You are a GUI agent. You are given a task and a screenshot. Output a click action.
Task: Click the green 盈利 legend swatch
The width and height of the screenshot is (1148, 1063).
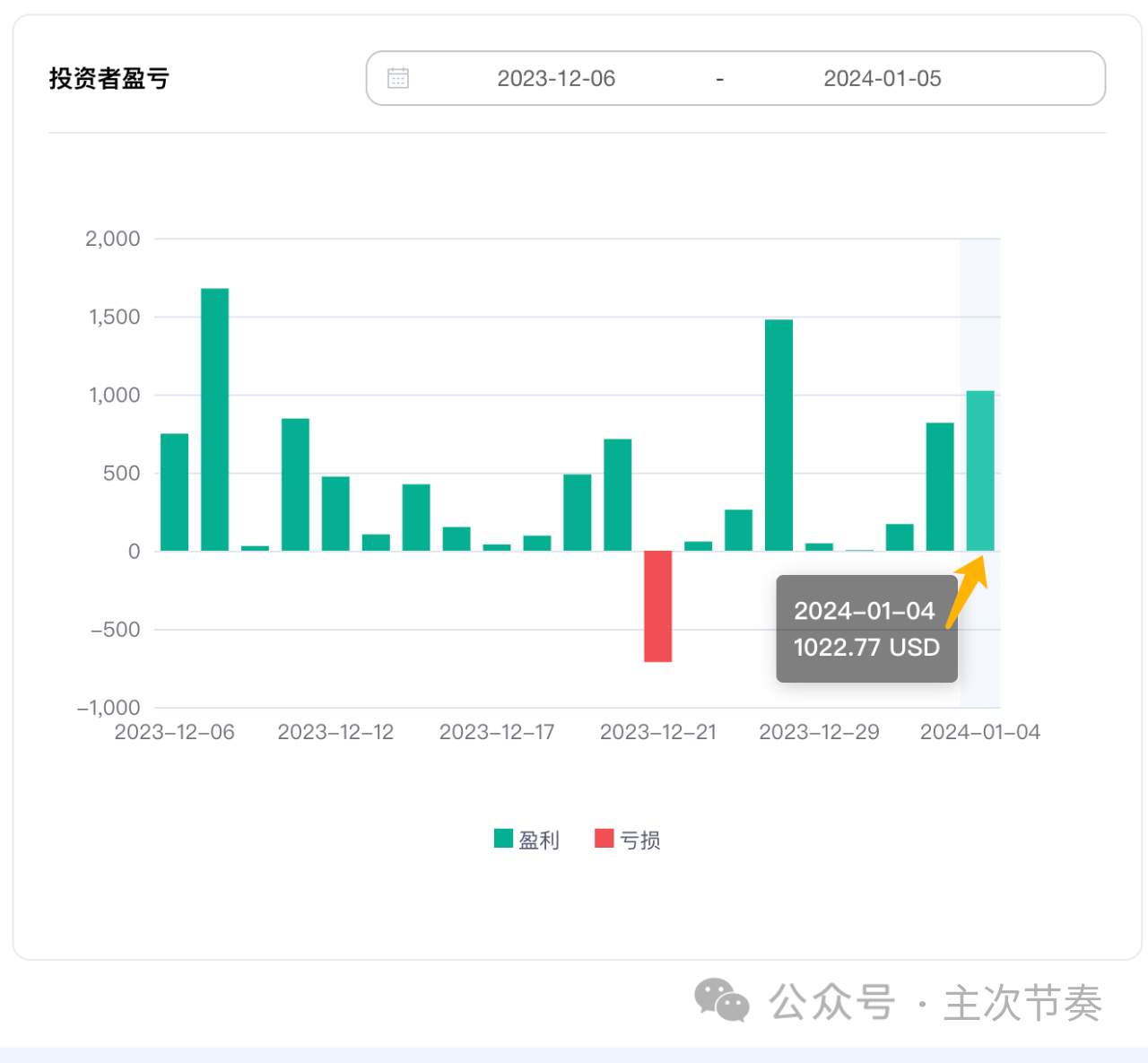coord(503,839)
